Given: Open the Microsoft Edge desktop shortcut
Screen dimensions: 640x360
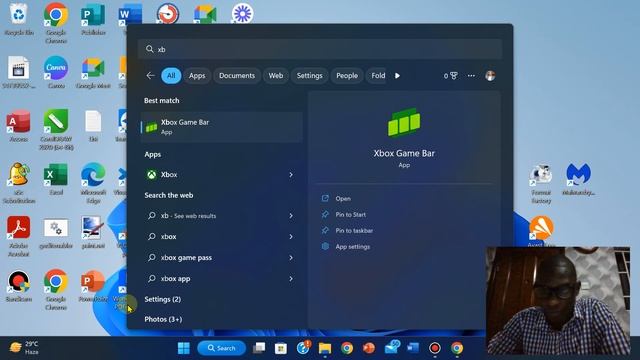Looking at the screenshot, I should (x=93, y=182).
